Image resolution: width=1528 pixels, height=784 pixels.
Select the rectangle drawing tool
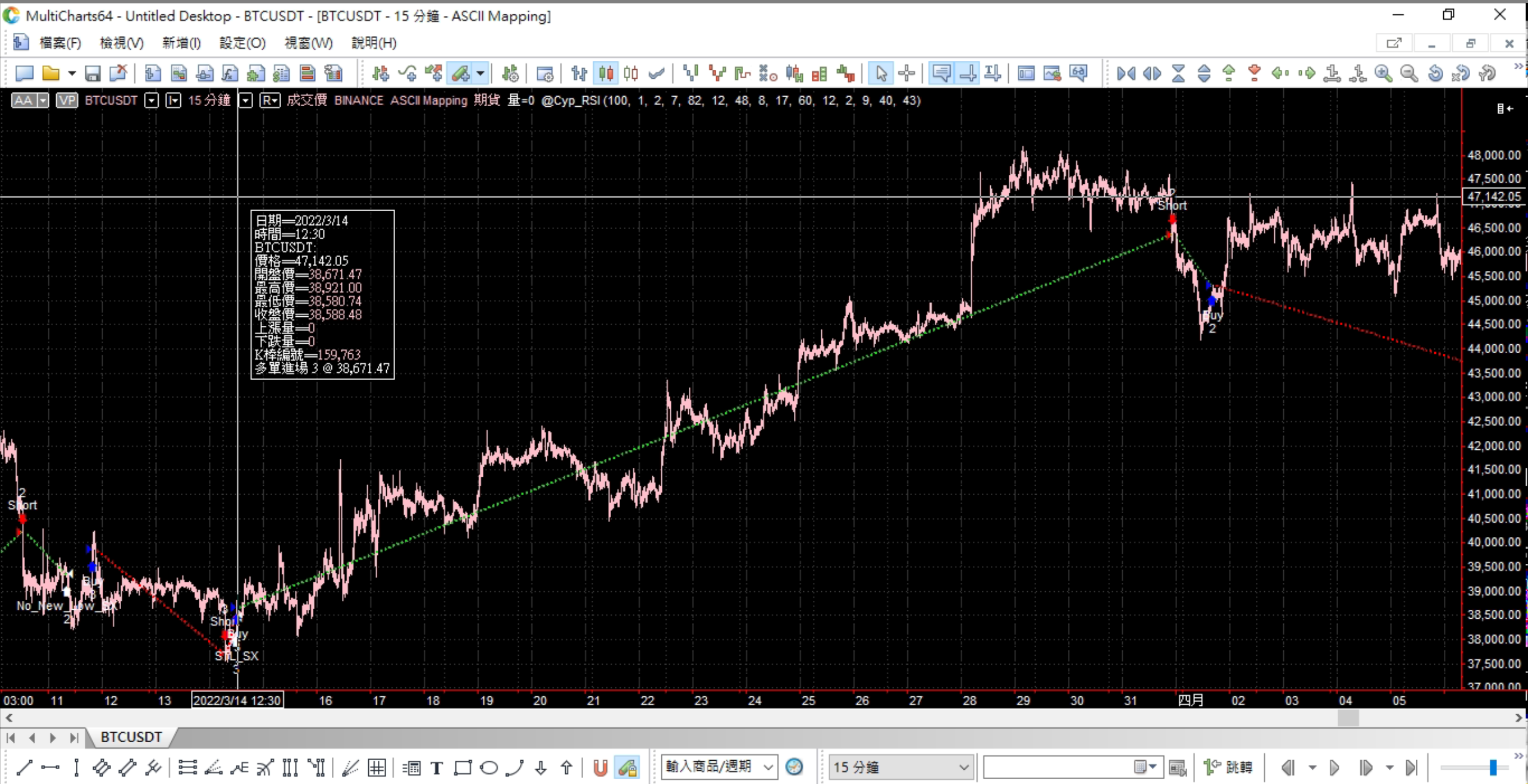click(x=463, y=767)
